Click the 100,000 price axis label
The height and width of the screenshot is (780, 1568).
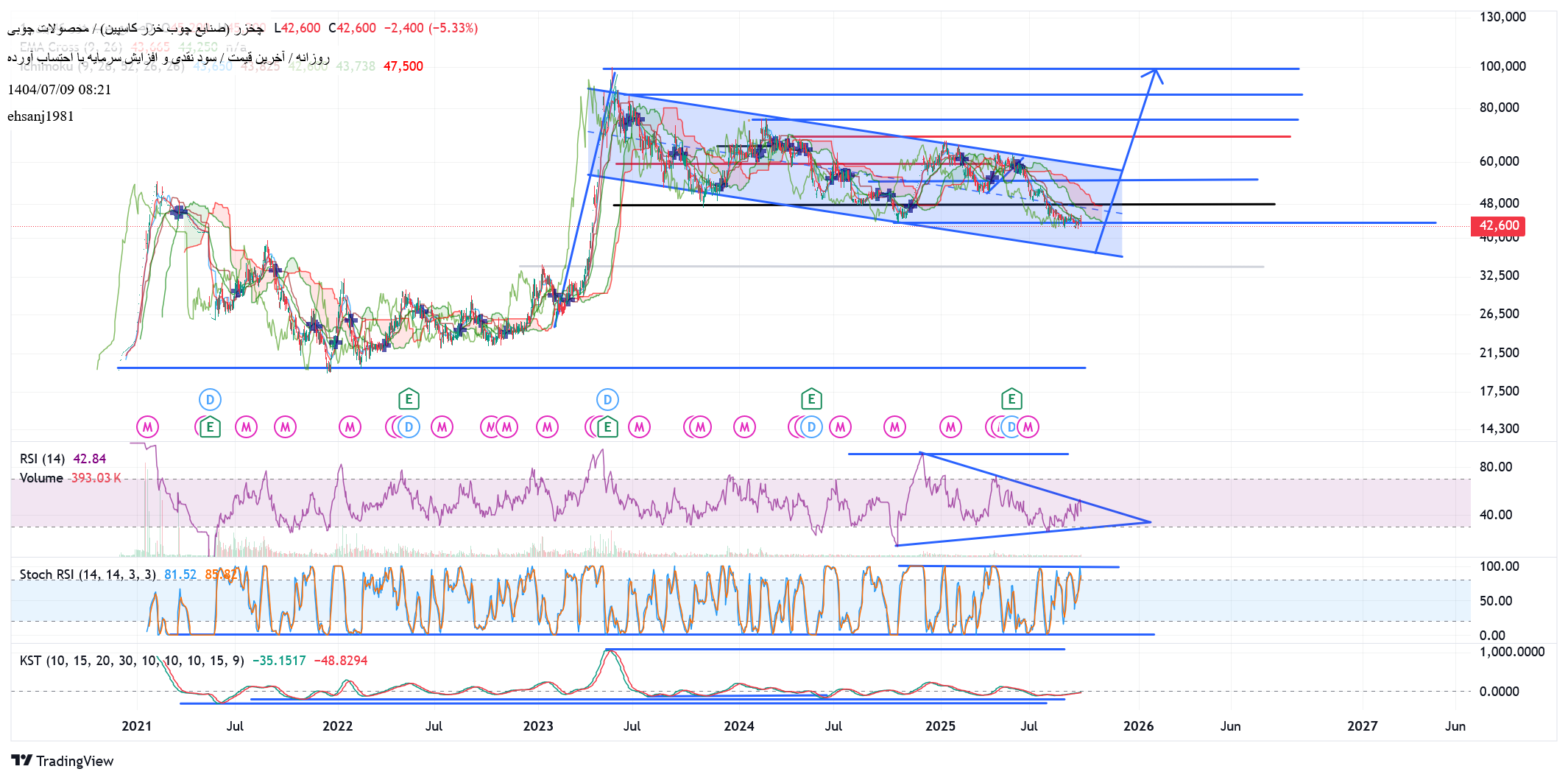1502,66
